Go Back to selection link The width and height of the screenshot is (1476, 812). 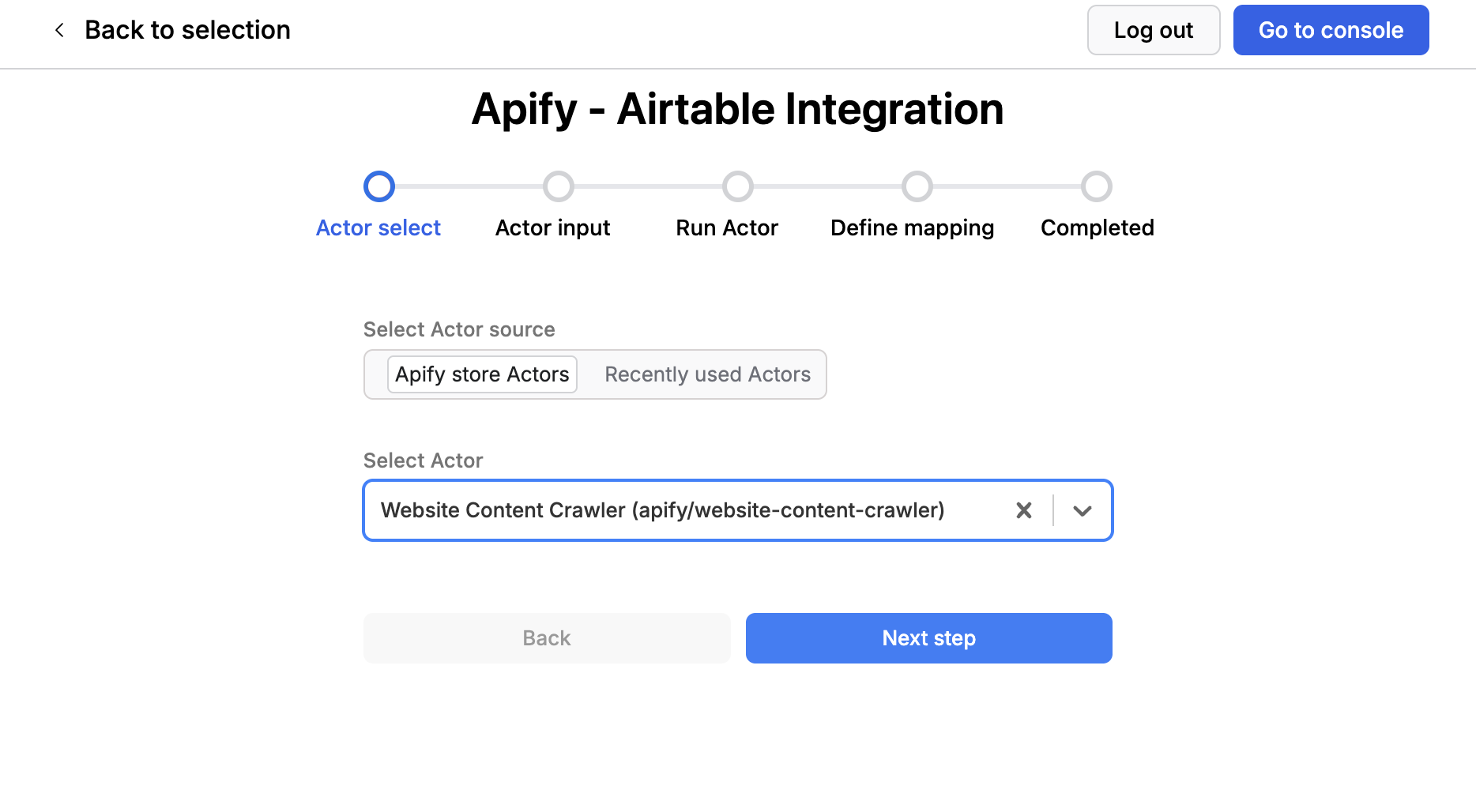point(187,30)
